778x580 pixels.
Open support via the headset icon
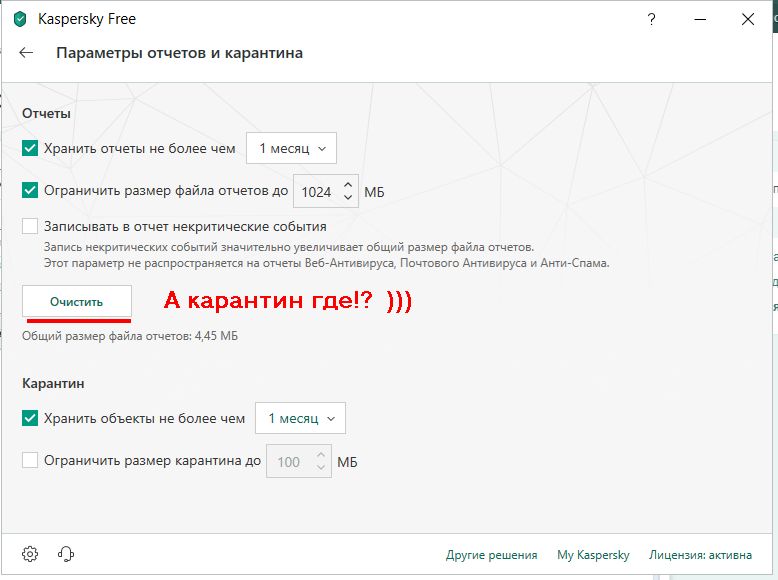pos(65,554)
